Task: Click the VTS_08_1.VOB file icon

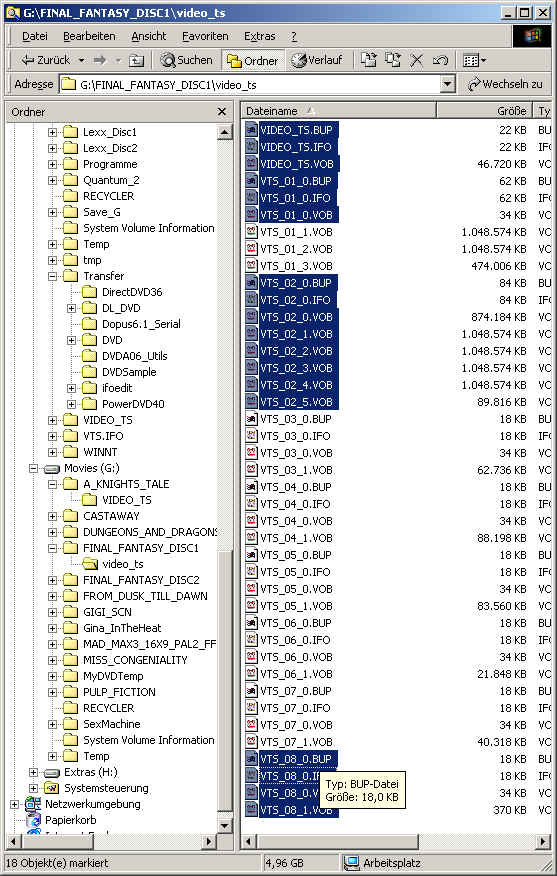Action: click(252, 810)
